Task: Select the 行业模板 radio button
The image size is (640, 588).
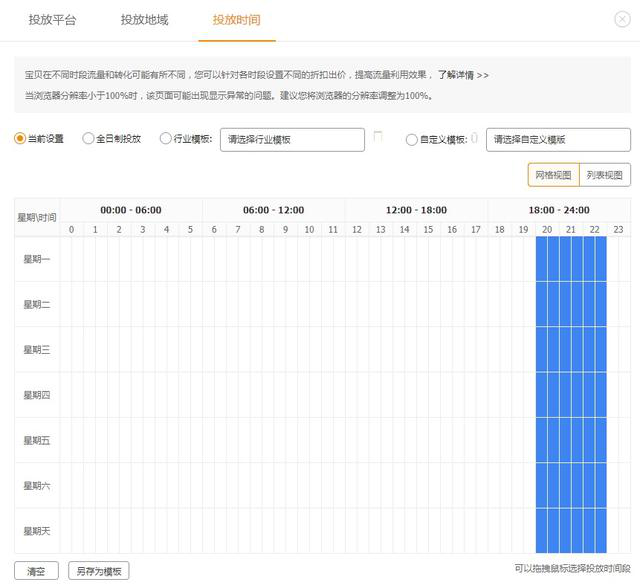Action: coord(165,138)
